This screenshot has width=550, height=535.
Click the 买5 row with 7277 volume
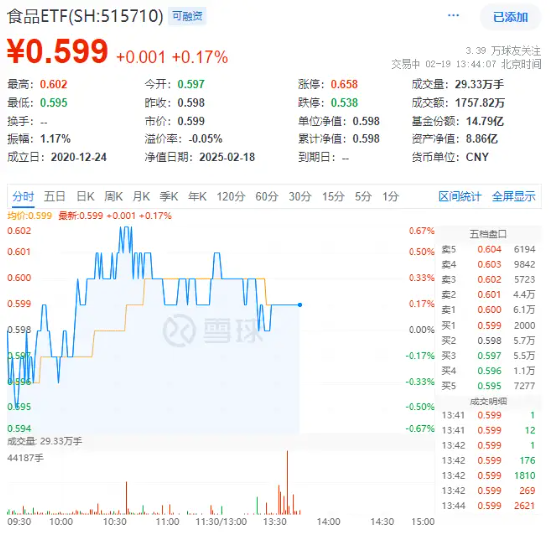pyautogui.click(x=488, y=386)
